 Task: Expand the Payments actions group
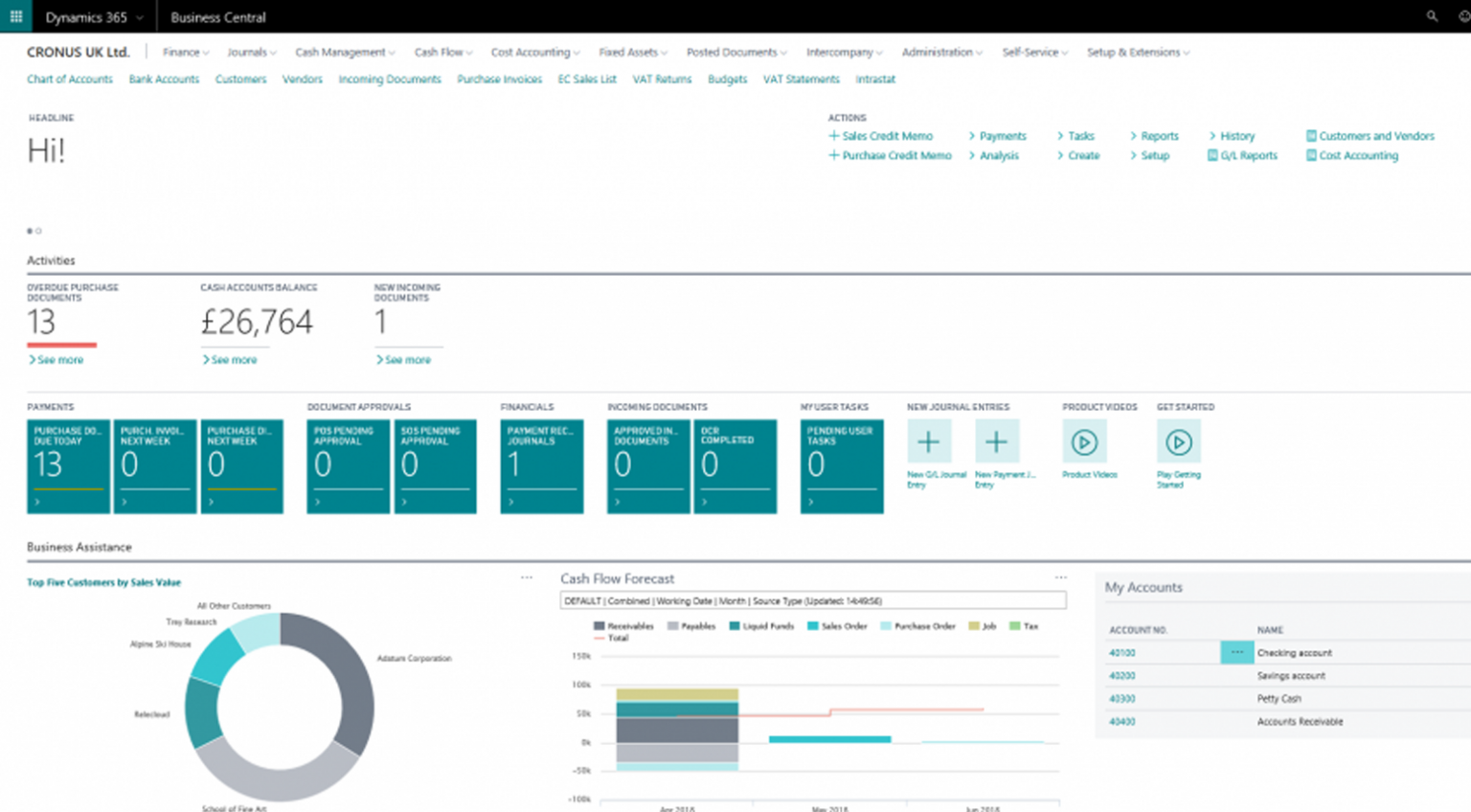pyautogui.click(x=997, y=136)
